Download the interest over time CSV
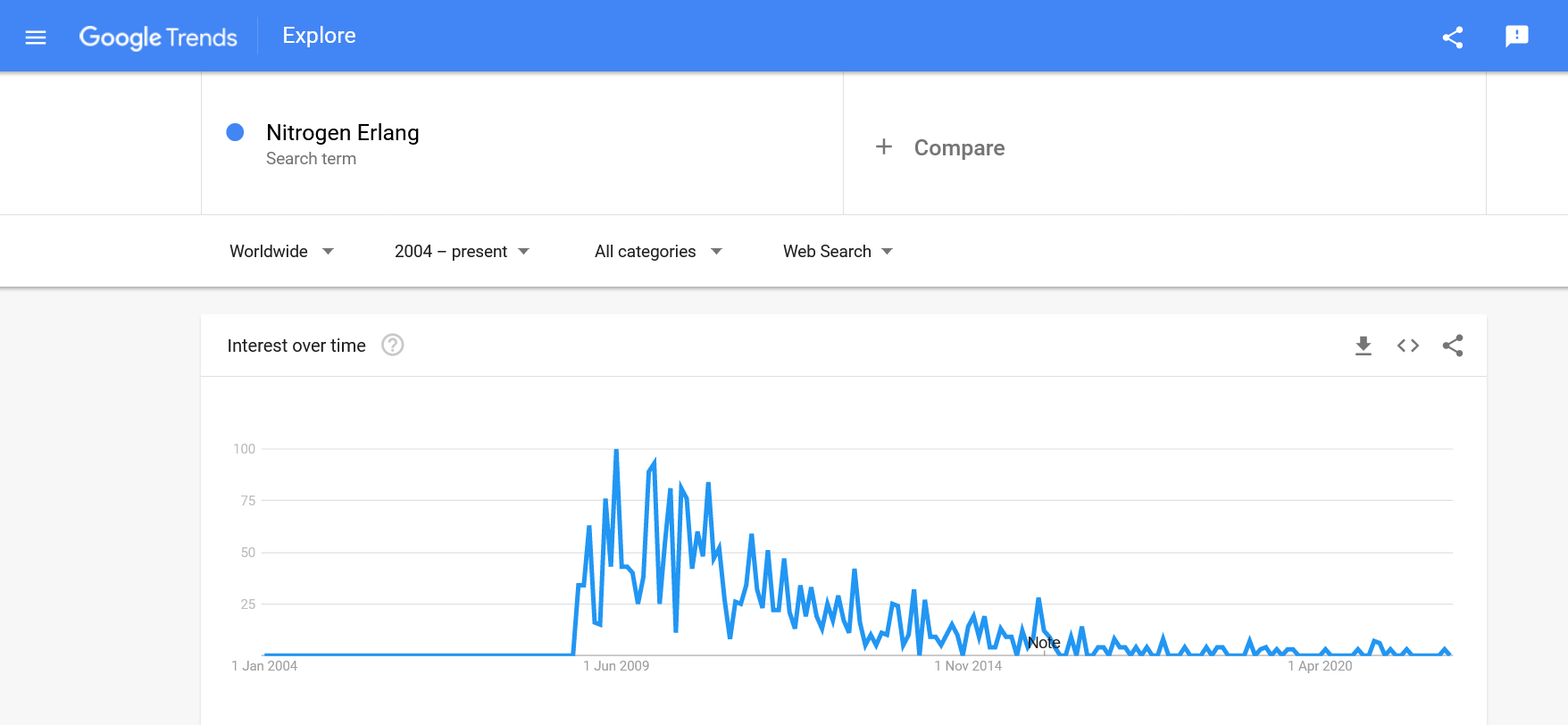 [x=1363, y=346]
